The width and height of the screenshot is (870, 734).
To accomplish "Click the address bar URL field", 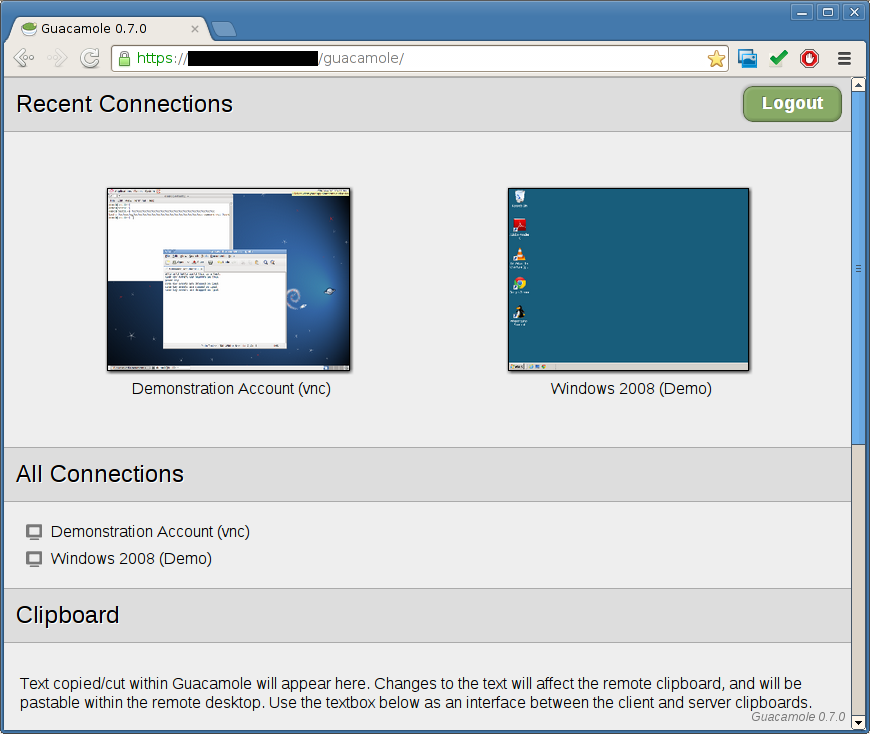I will tap(500, 59).
